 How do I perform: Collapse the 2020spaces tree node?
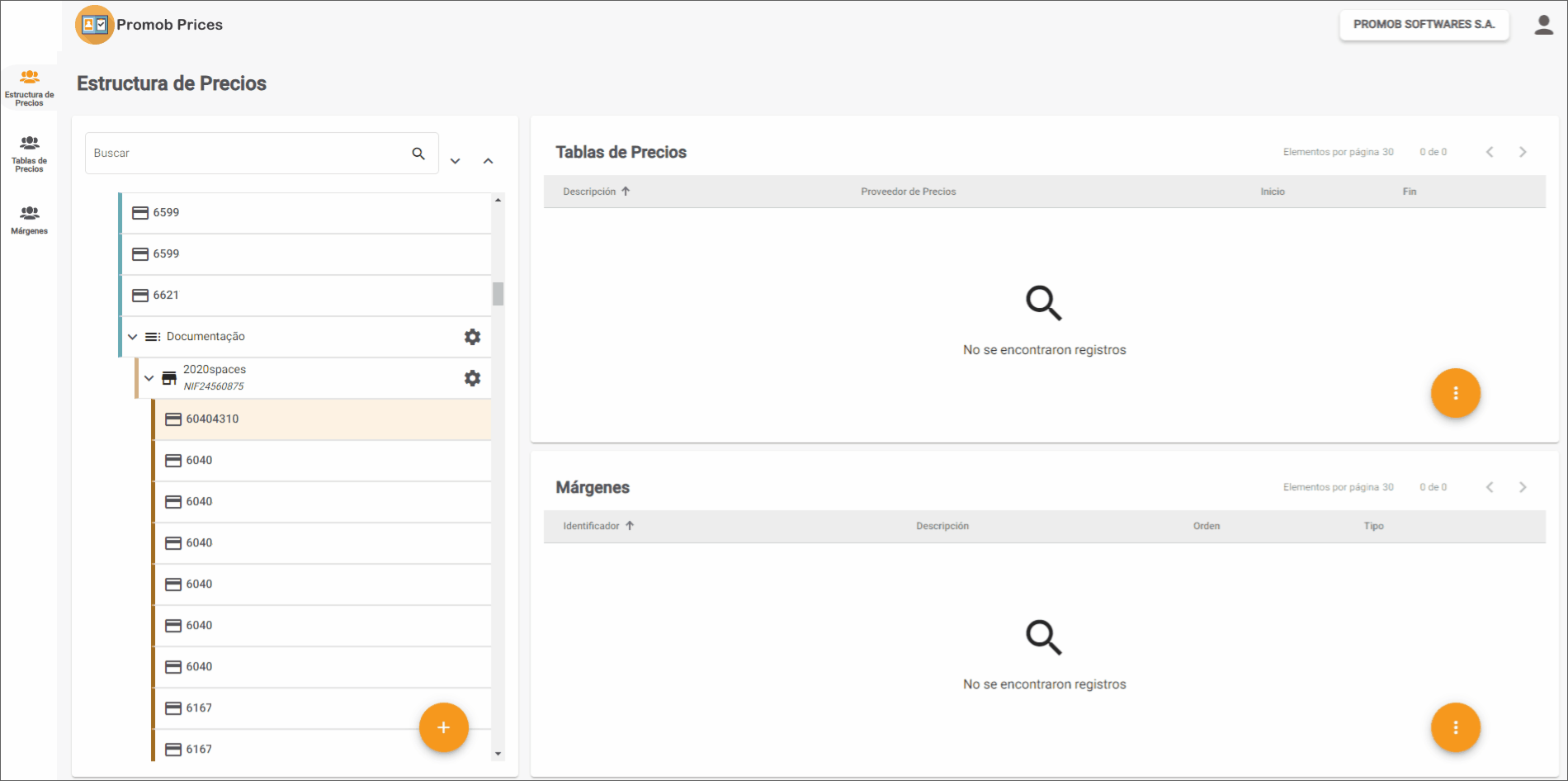pyautogui.click(x=149, y=378)
